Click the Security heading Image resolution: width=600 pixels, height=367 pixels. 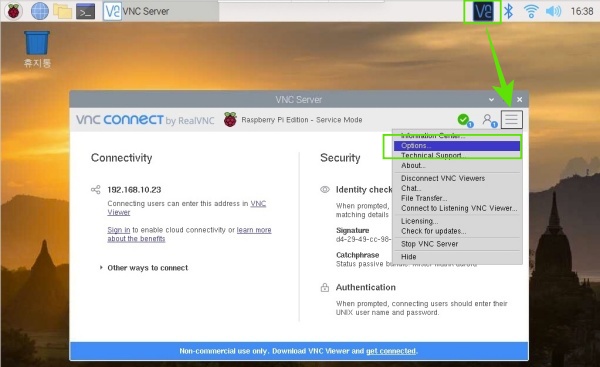tap(340, 158)
